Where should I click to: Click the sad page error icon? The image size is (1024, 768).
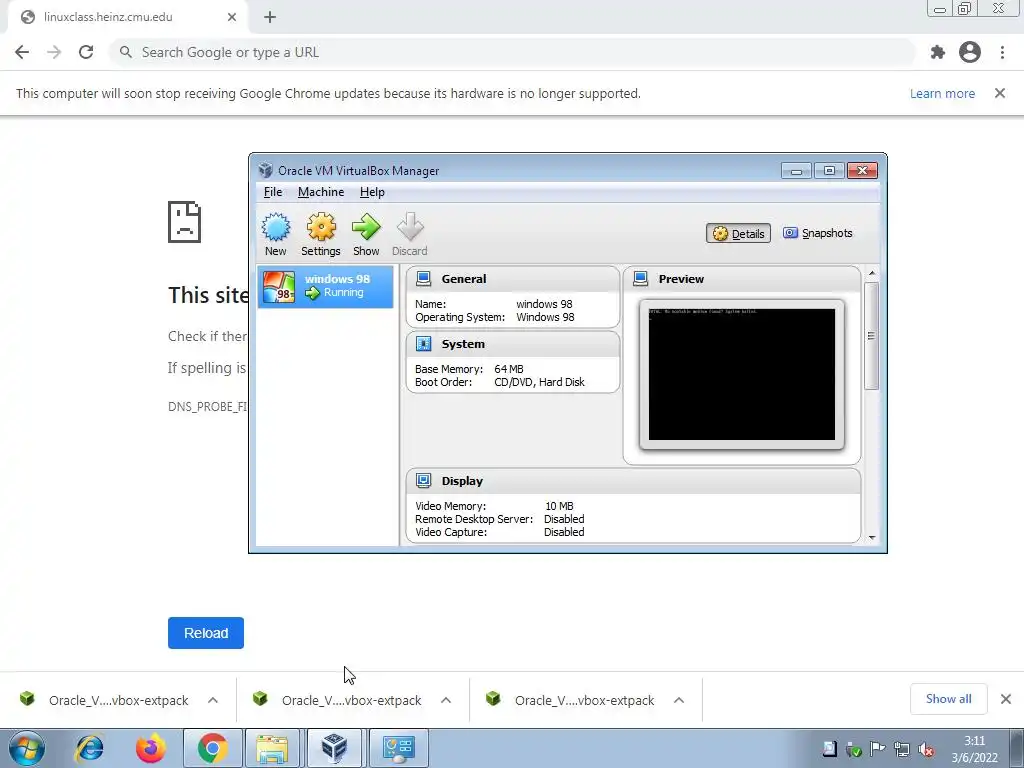pyautogui.click(x=185, y=222)
